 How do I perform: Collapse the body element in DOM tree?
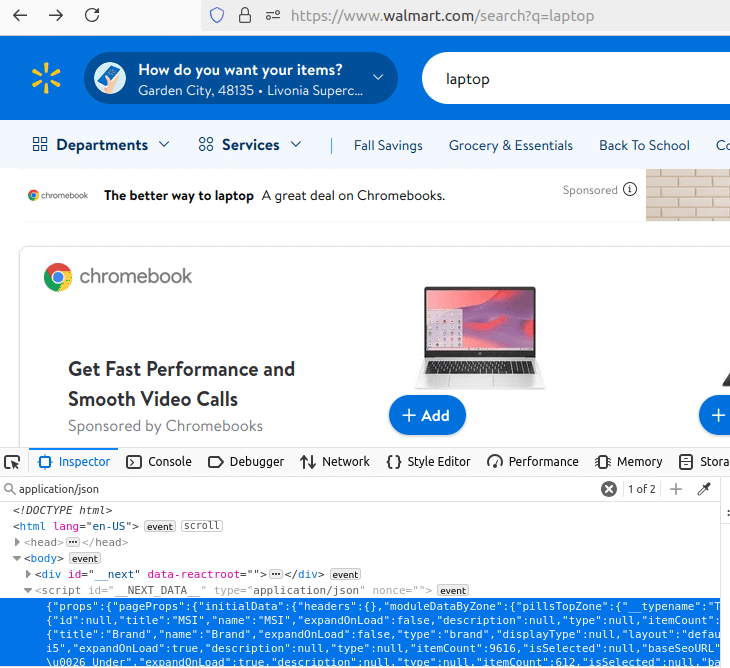pyautogui.click(x=17, y=558)
